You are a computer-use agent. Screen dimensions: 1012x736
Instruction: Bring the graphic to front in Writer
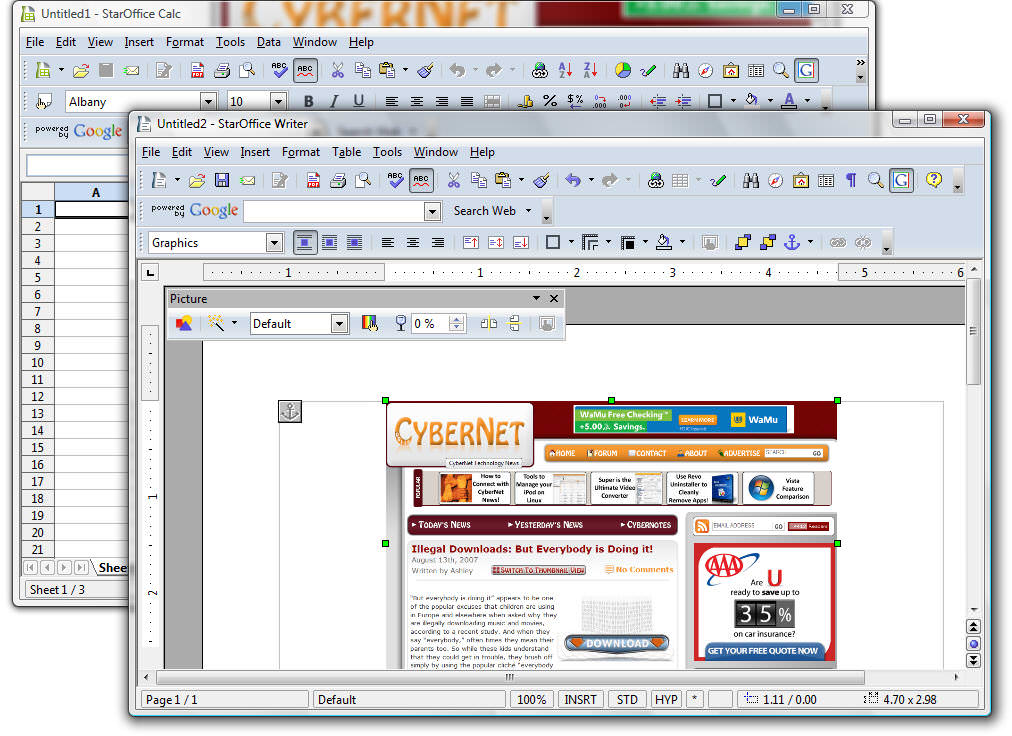(743, 243)
